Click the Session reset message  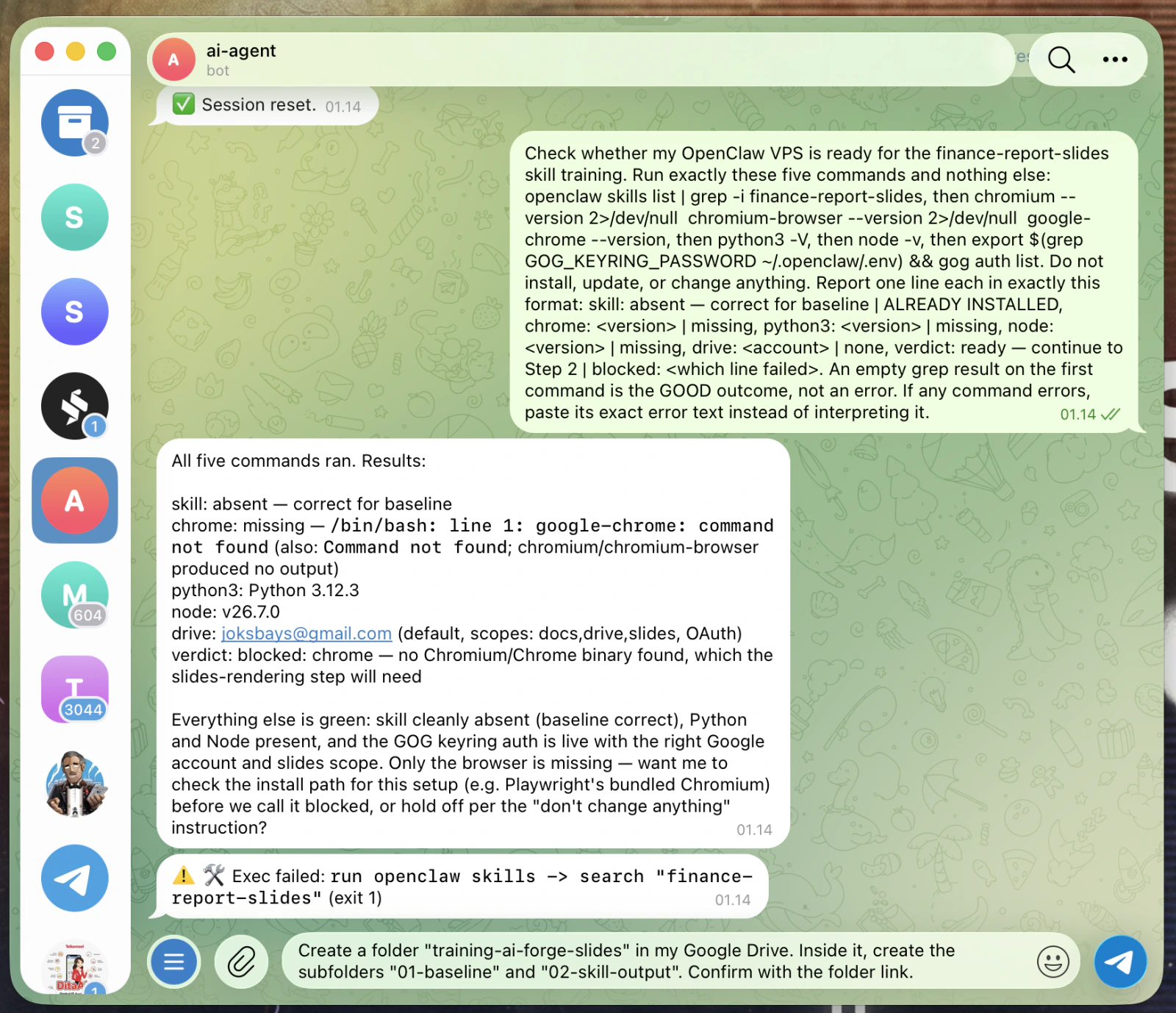(268, 105)
